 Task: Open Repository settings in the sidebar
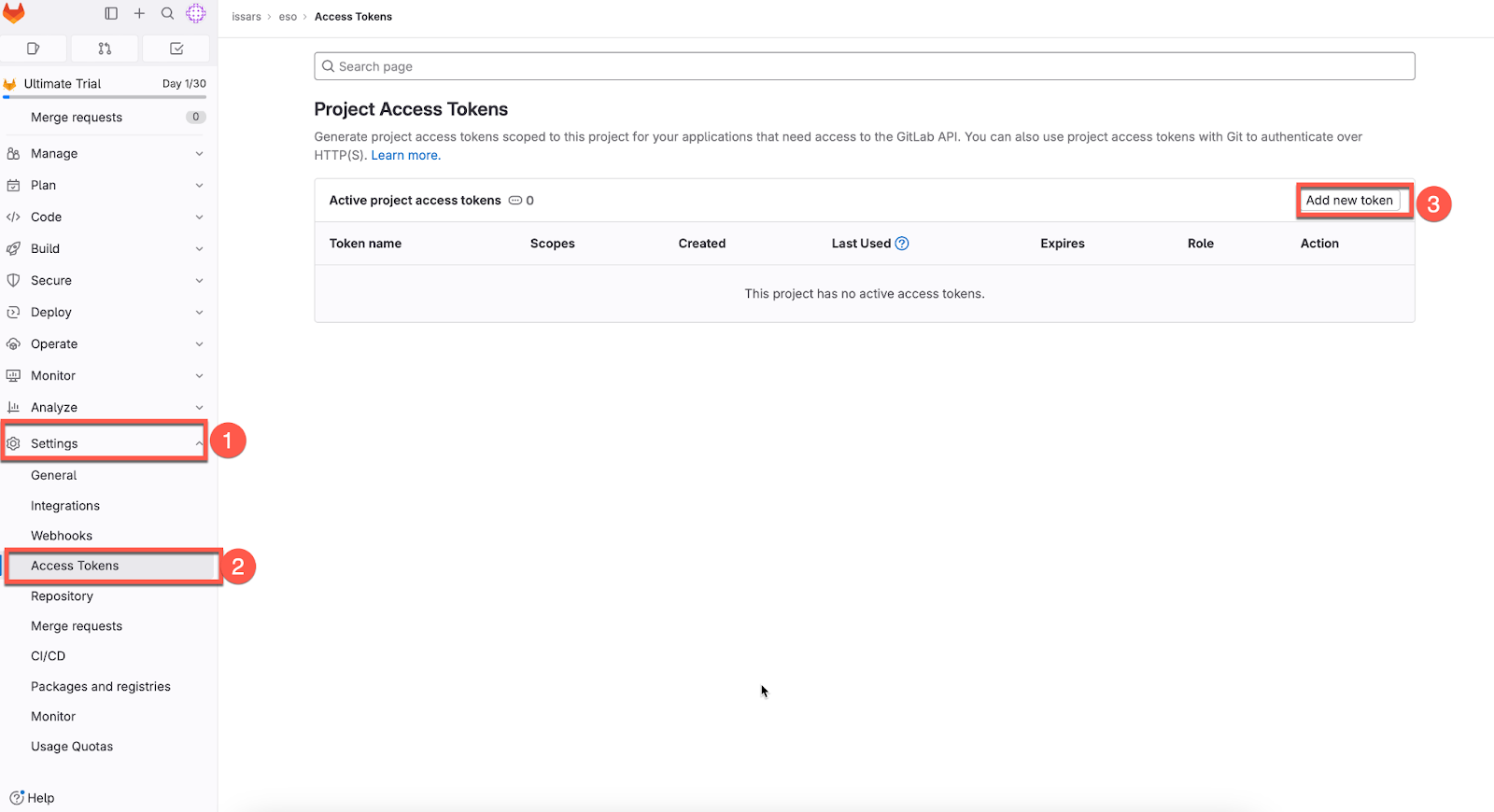pos(63,596)
